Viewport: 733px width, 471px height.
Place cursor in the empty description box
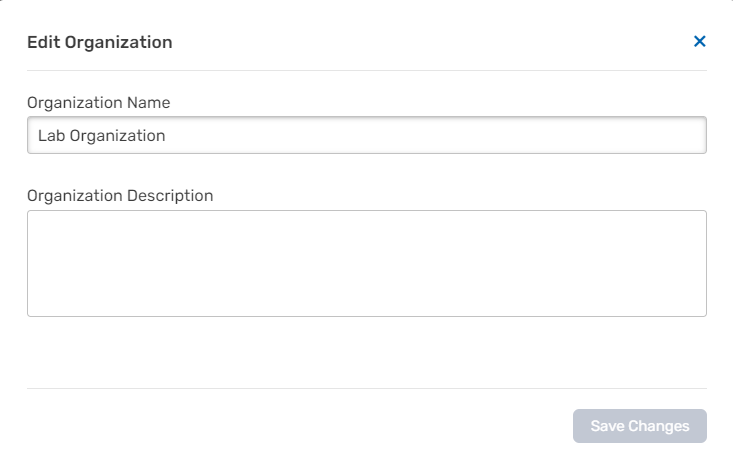[x=366, y=263]
